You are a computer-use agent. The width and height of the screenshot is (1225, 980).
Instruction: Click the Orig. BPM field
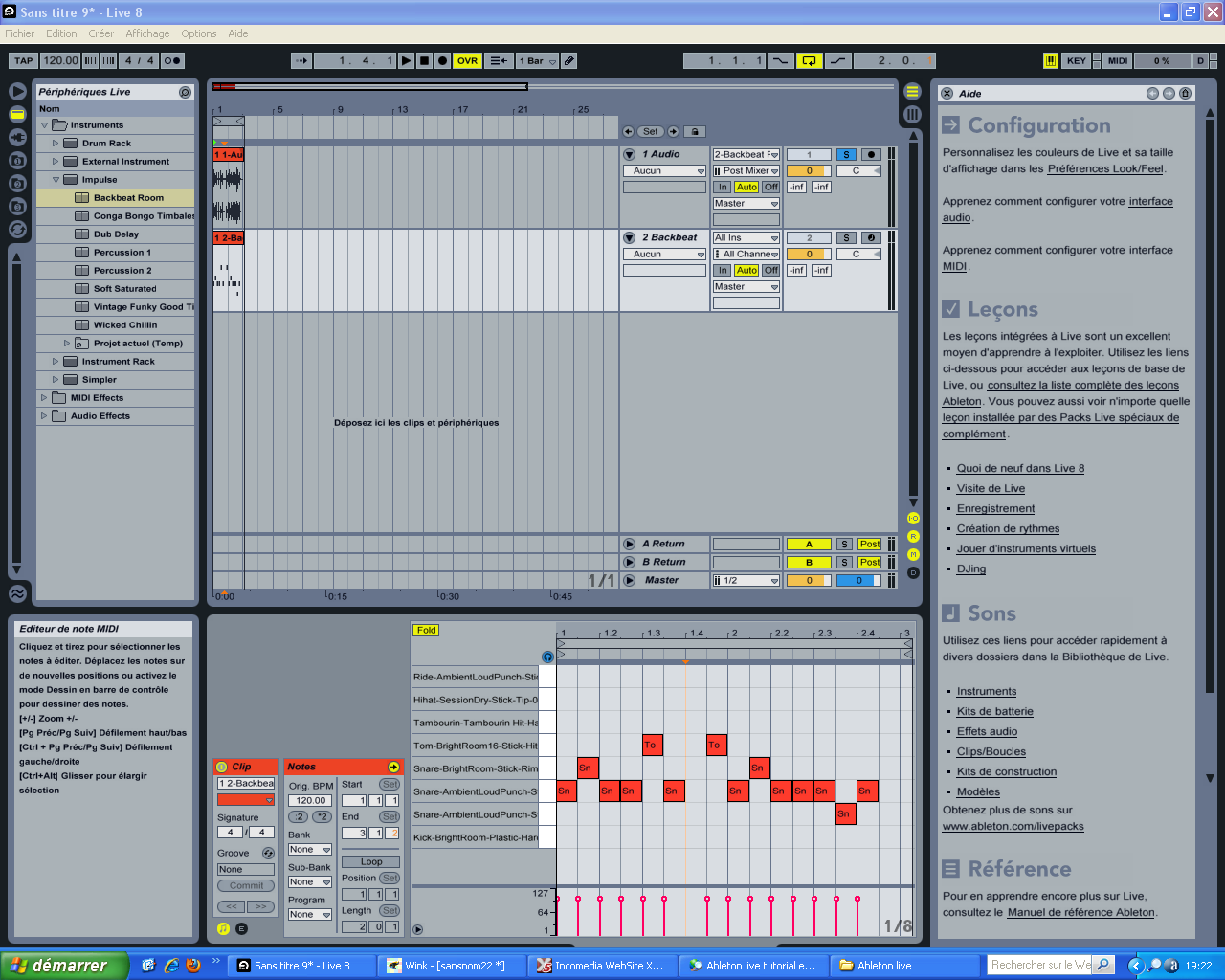(x=311, y=800)
